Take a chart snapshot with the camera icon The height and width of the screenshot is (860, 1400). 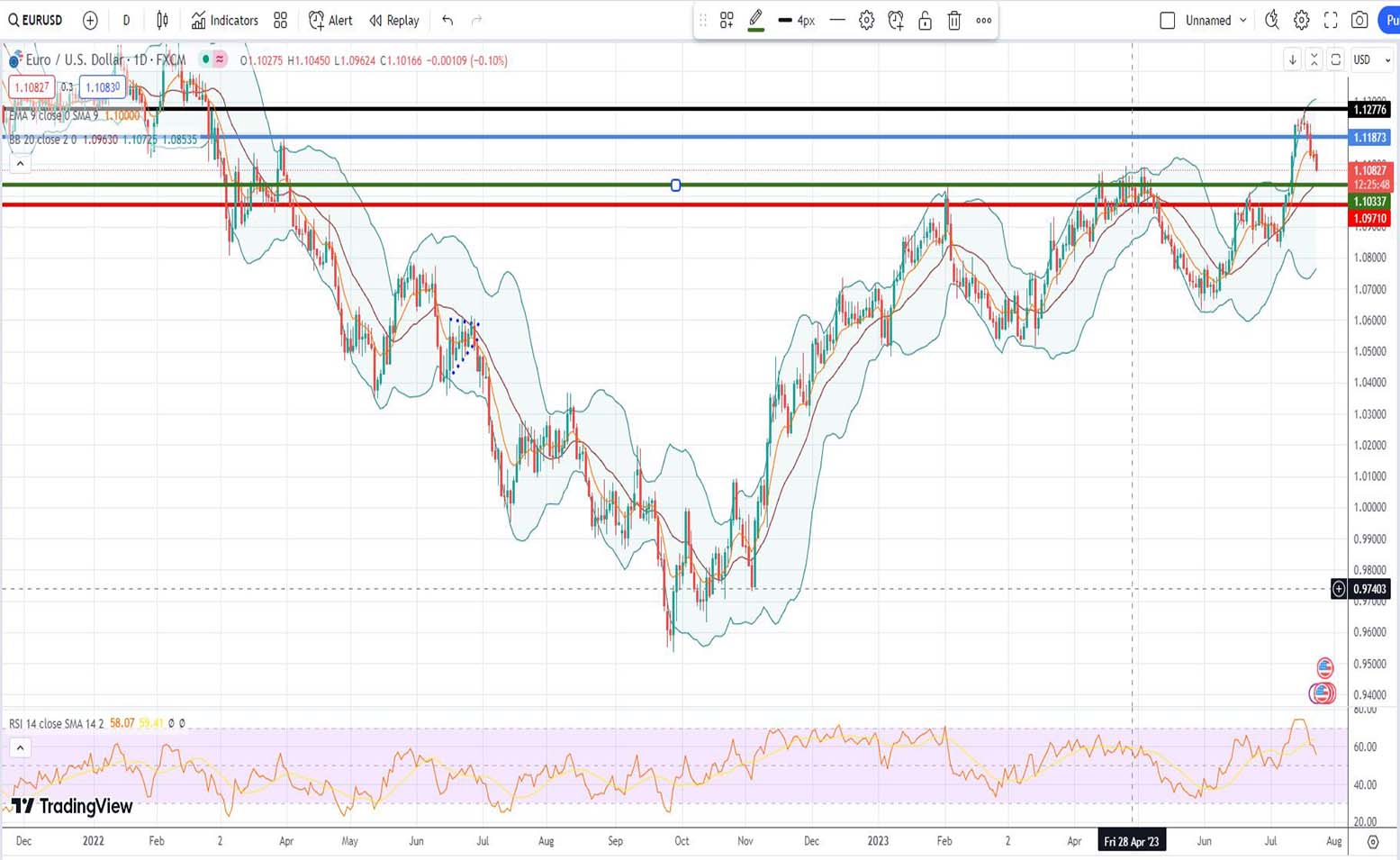[1360, 20]
